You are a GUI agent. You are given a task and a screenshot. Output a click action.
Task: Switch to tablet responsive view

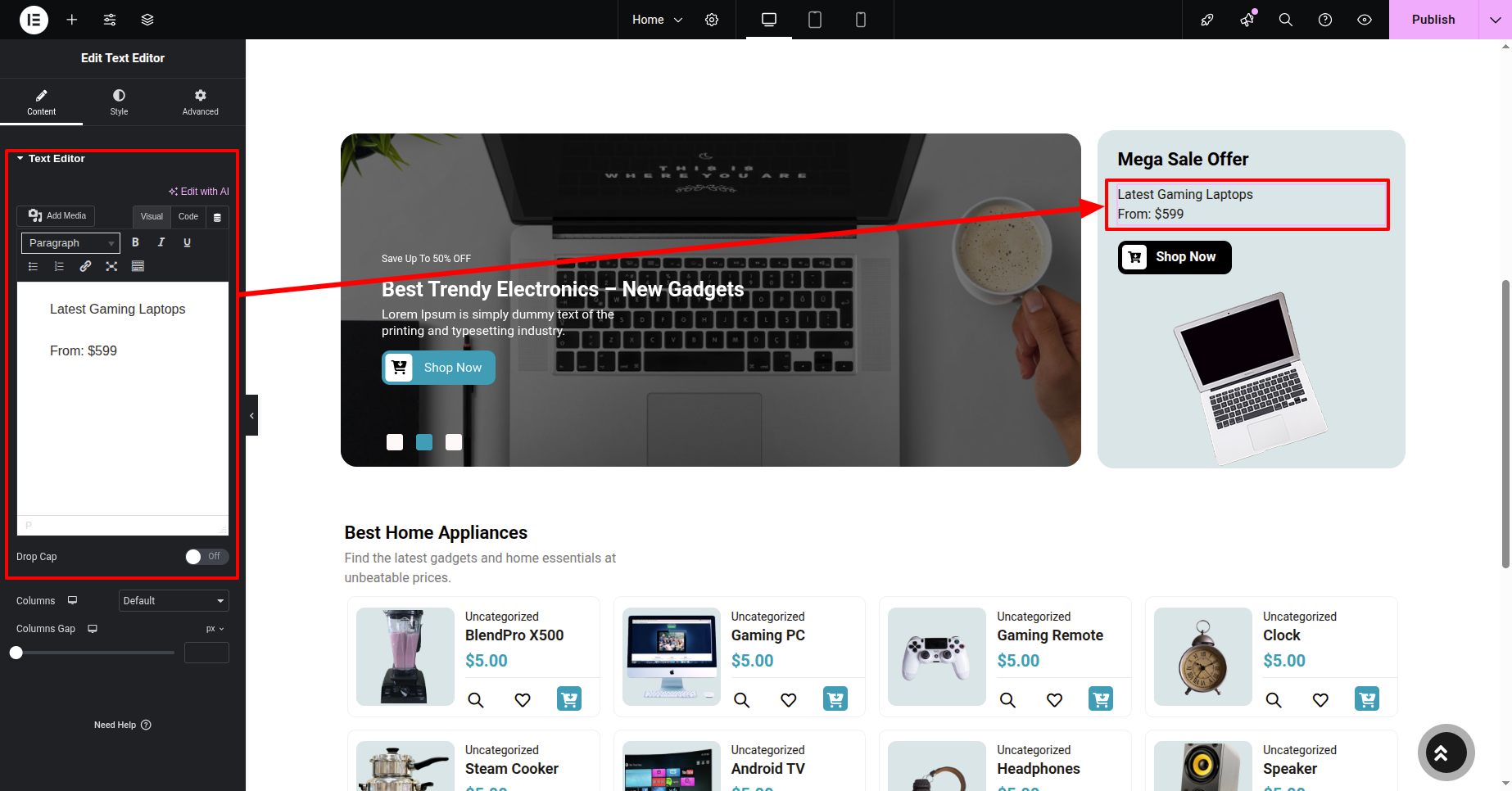coord(815,20)
